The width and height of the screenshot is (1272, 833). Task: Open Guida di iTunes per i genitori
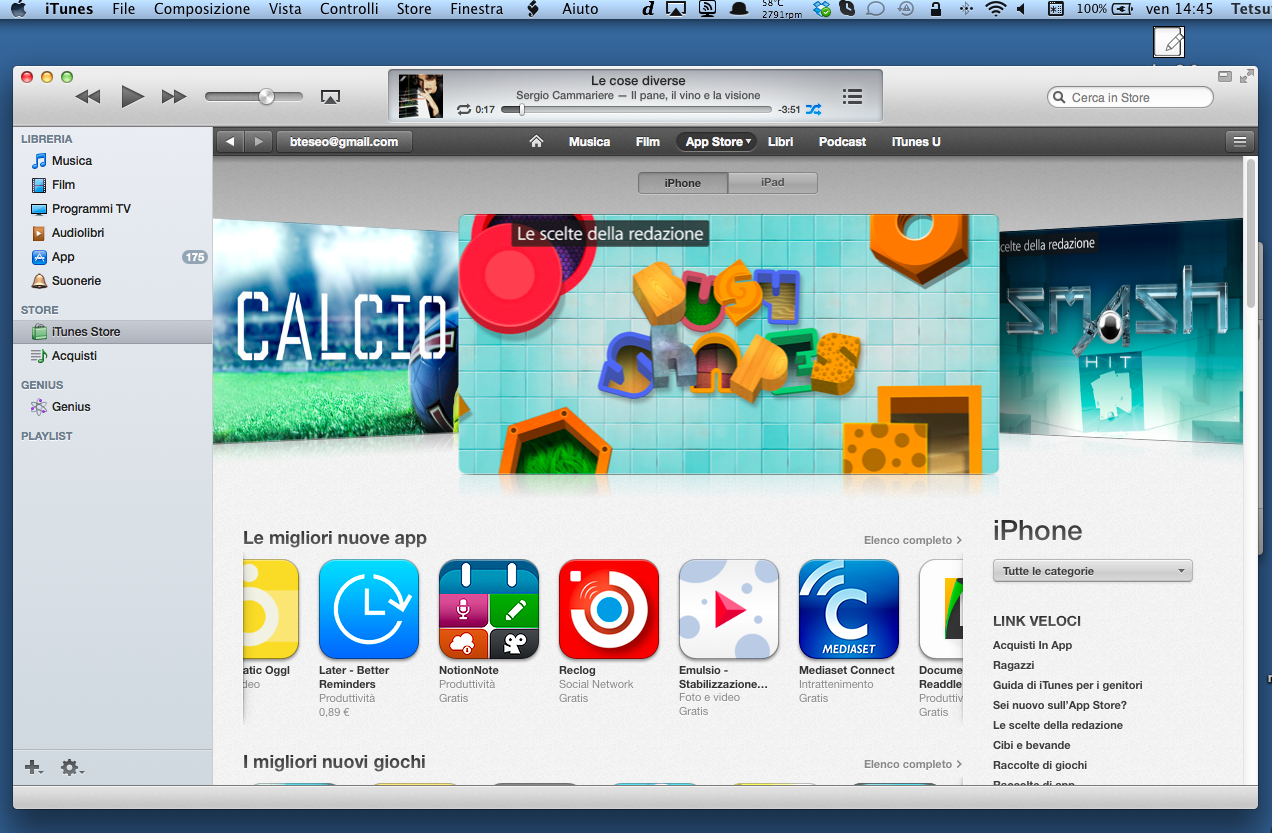click(1067, 685)
